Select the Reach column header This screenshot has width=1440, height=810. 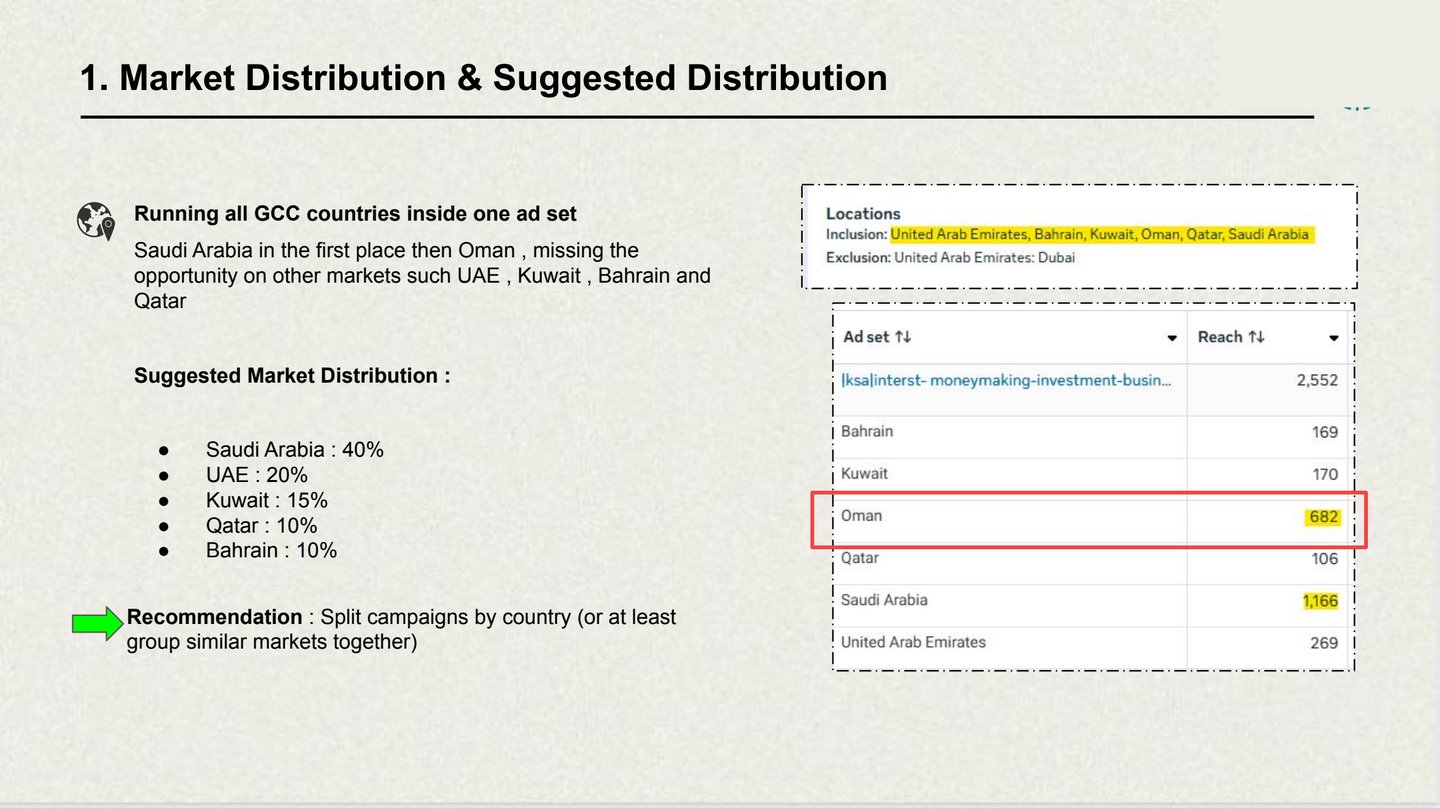[1222, 337]
